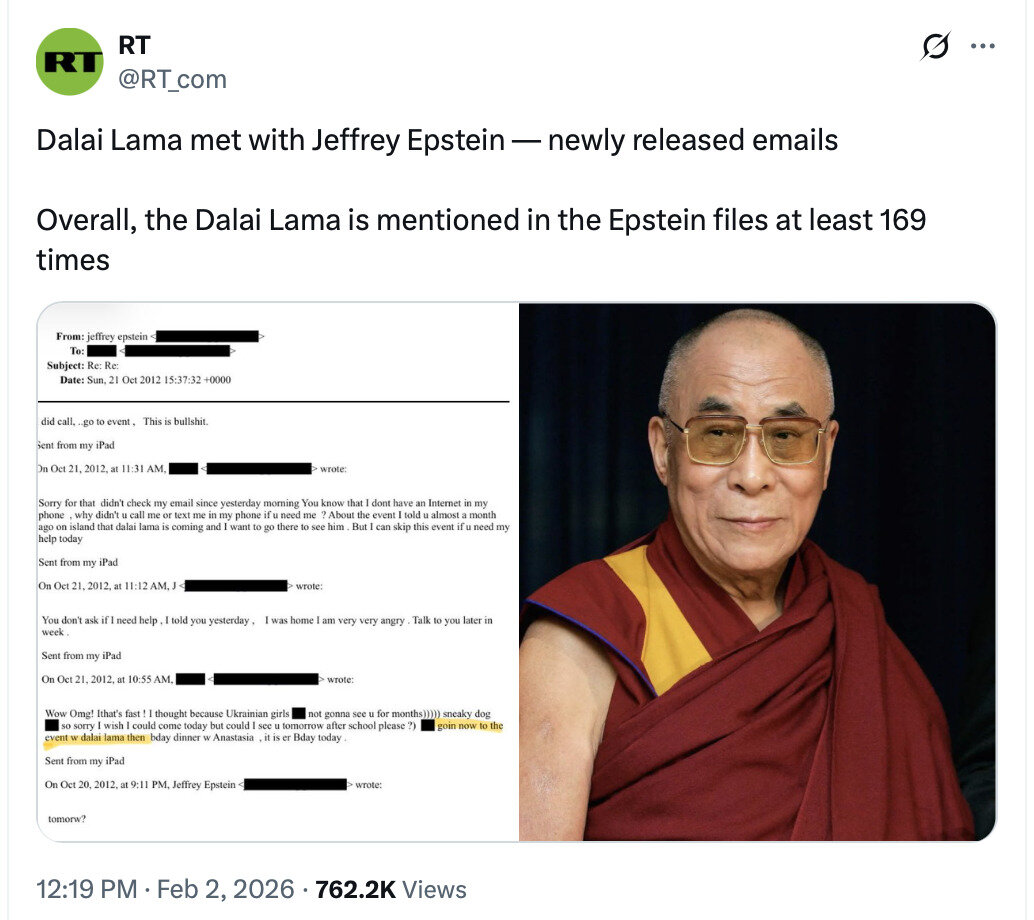Image resolution: width=1034 pixels, height=920 pixels.
Task: Open the monk portrait photo
Action: [757, 572]
